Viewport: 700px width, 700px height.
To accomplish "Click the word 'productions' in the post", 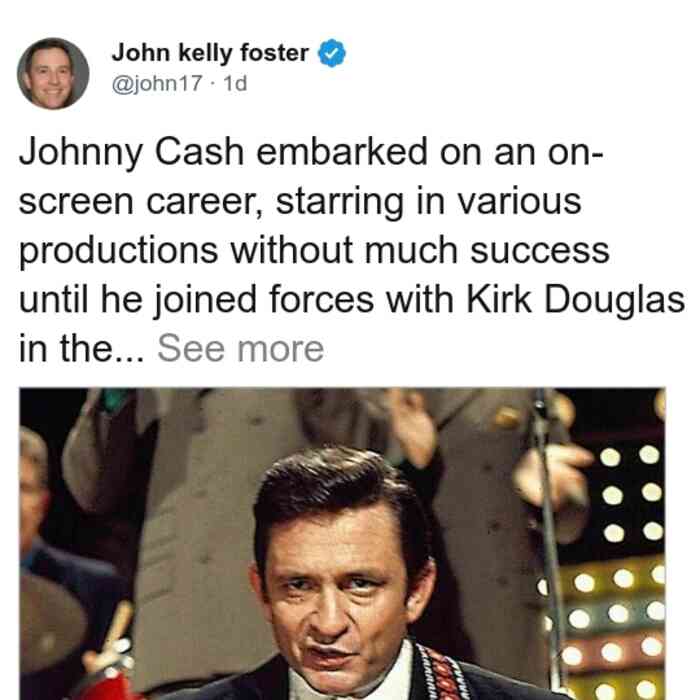I will click(x=119, y=252).
